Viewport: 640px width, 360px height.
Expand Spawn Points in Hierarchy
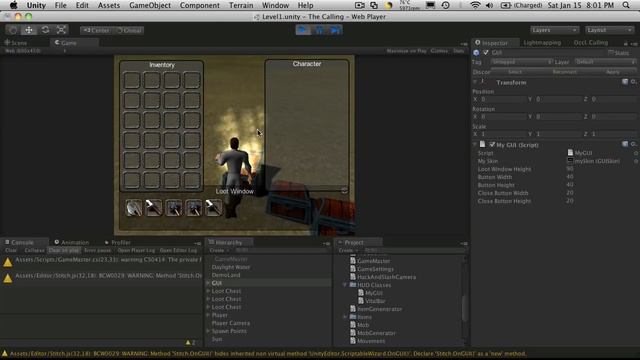pyautogui.click(x=208, y=331)
